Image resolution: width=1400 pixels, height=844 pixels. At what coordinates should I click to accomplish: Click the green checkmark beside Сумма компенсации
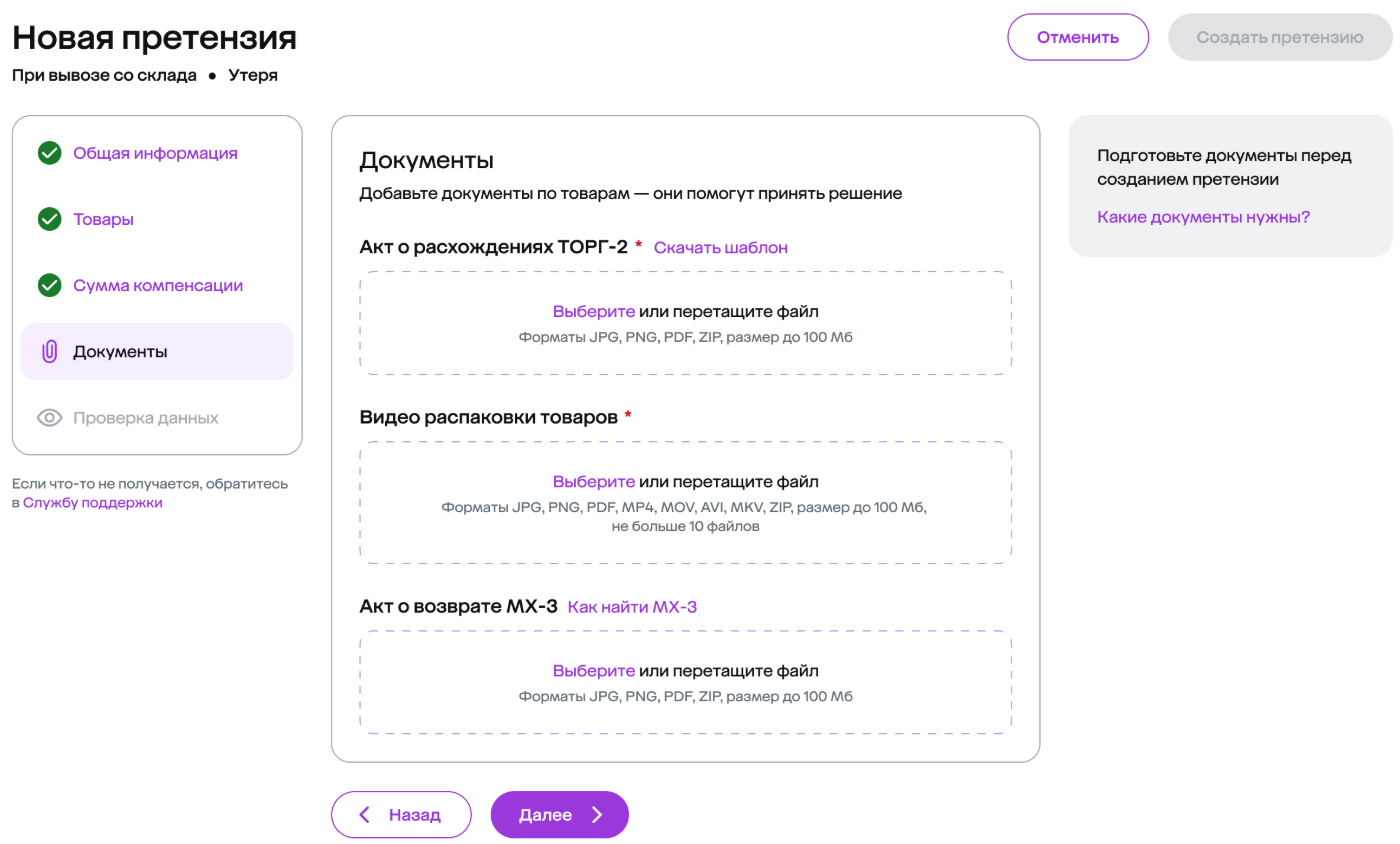(49, 285)
